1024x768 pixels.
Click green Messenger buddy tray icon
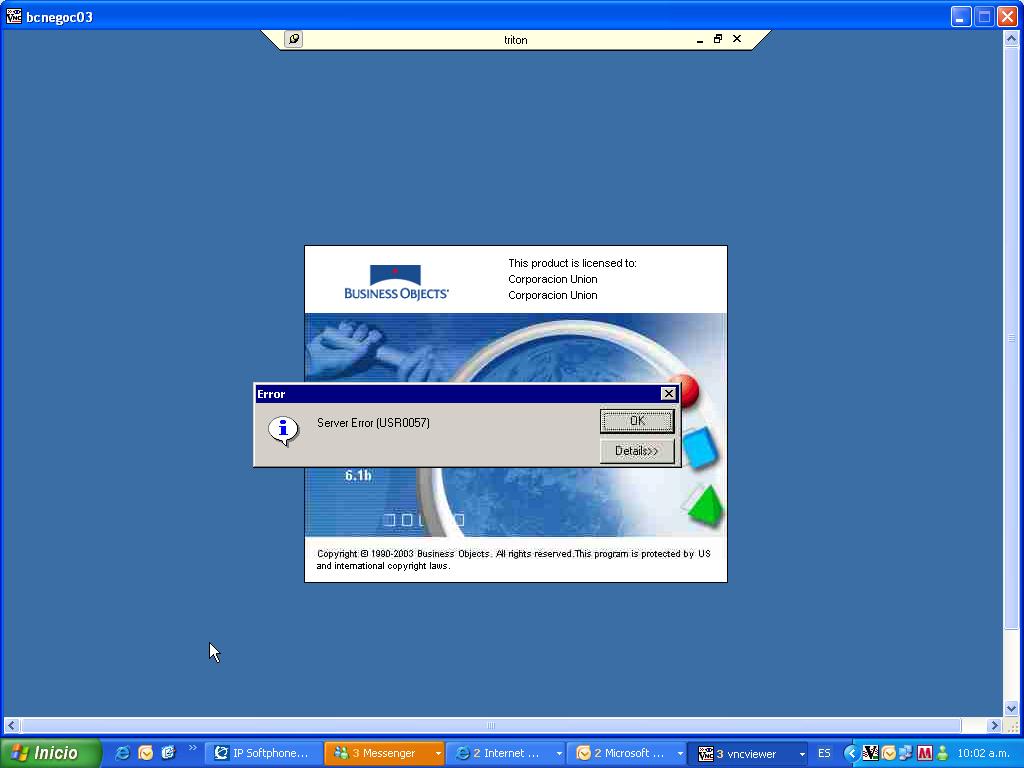click(942, 754)
